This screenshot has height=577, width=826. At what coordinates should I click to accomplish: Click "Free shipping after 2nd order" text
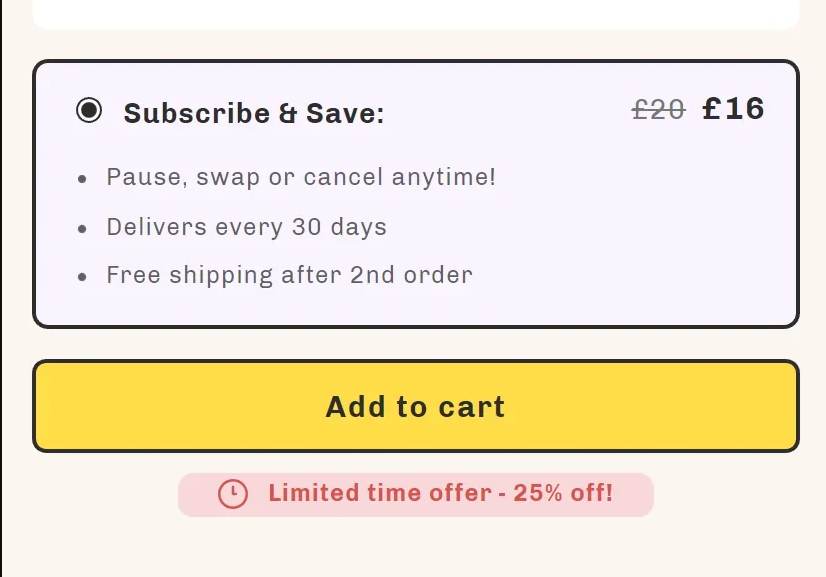[x=290, y=275]
